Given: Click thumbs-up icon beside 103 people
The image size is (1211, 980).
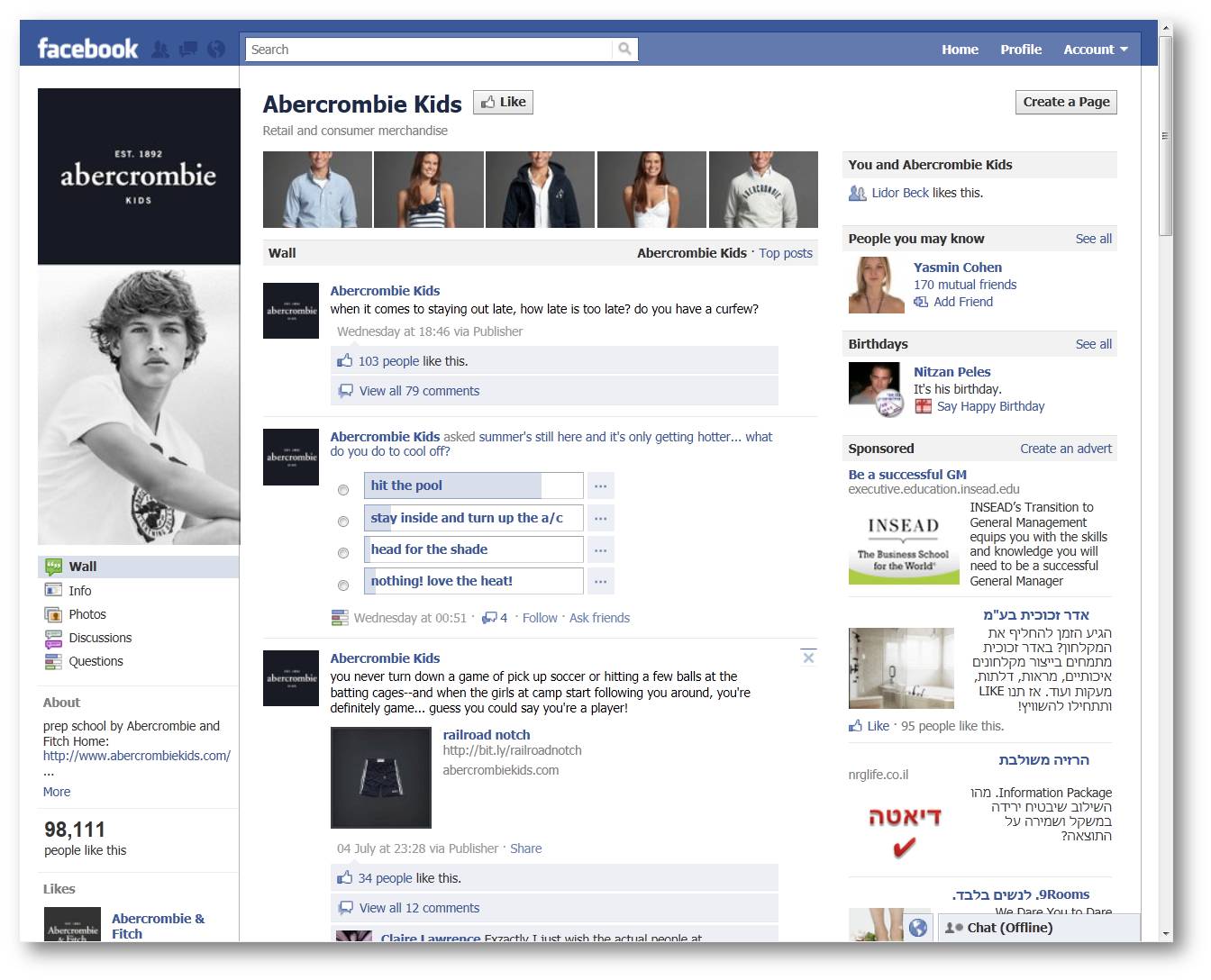Looking at the screenshot, I should [x=344, y=361].
